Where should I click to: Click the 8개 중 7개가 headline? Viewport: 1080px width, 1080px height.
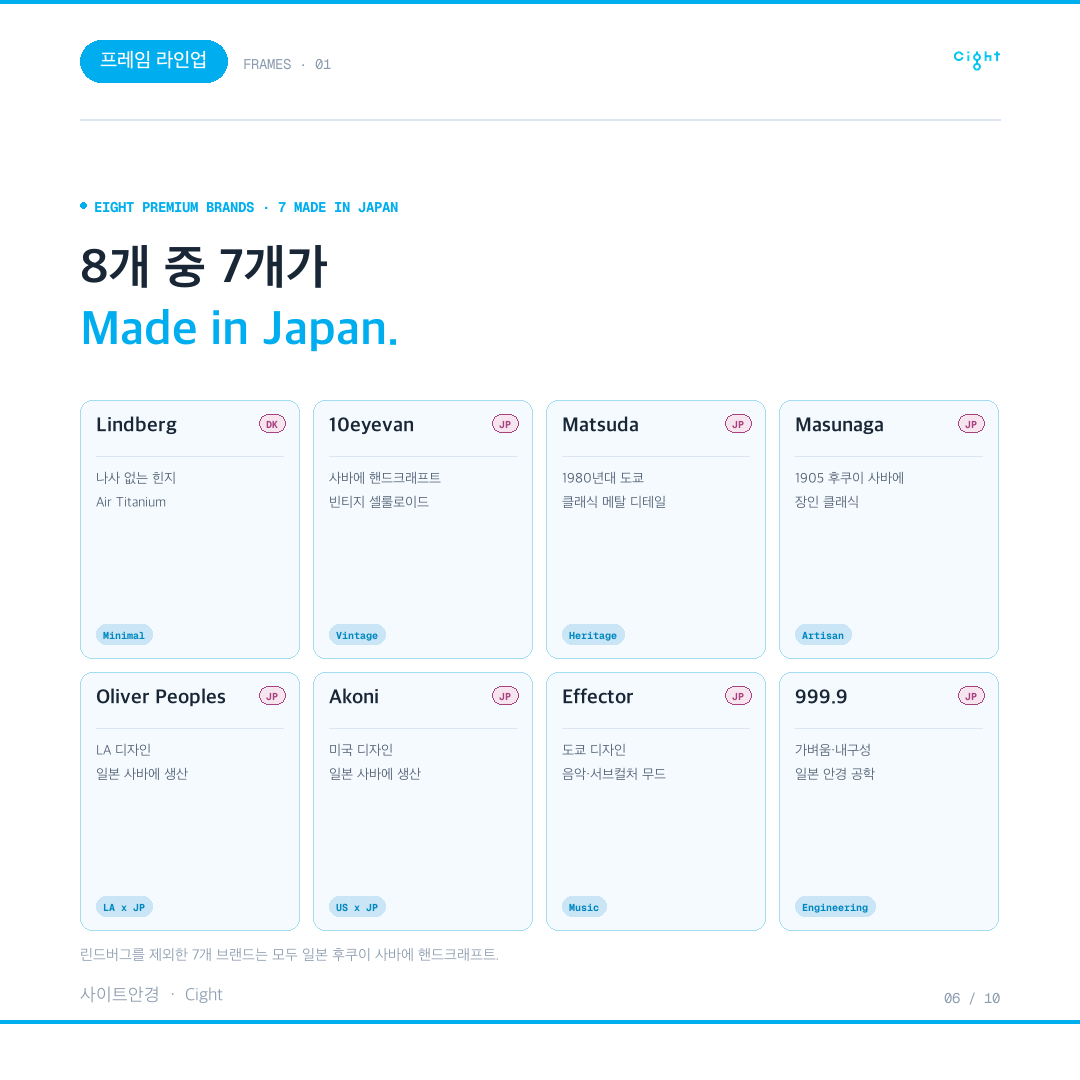(204, 267)
